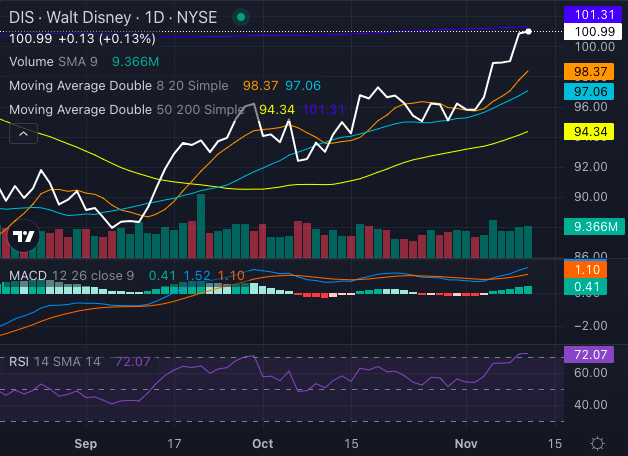
Task: Click the 72.07 RSI value label
Action: click(594, 355)
